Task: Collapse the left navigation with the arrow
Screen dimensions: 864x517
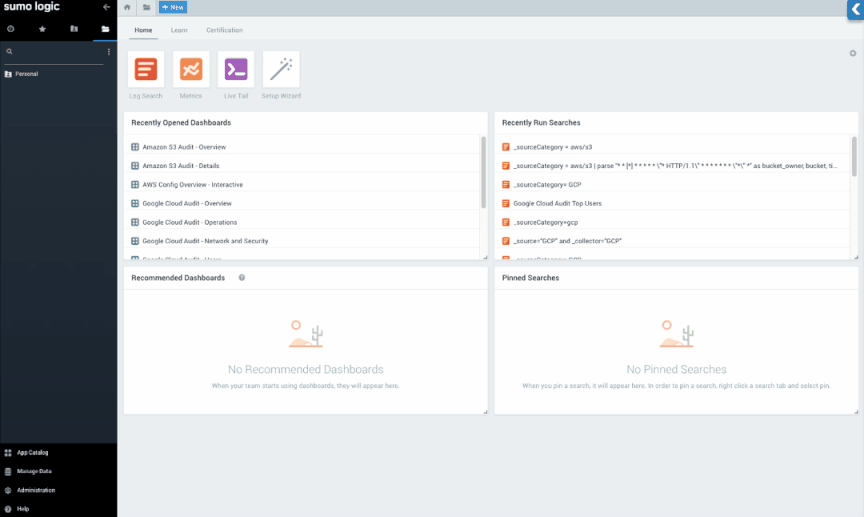Action: tap(106, 7)
